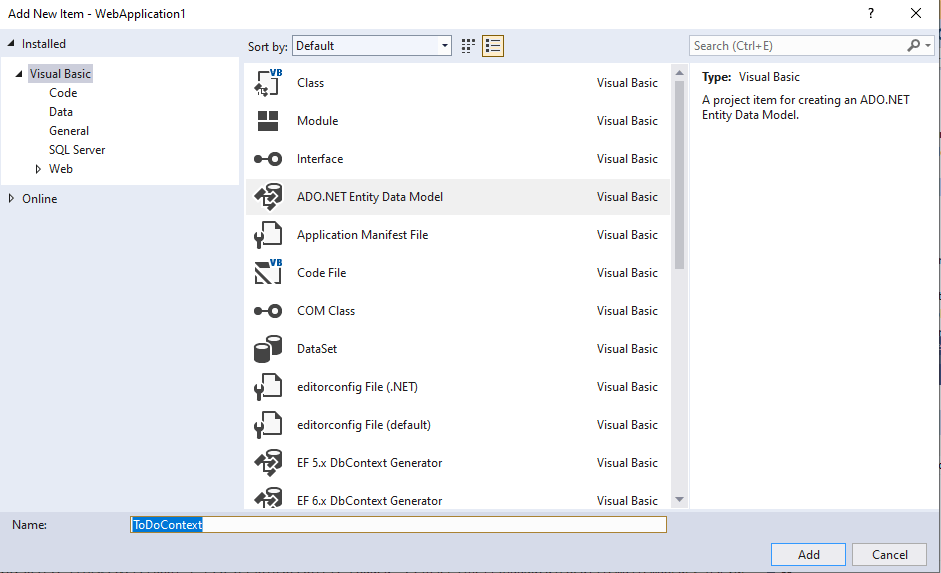Click the template list scrollbar down arrow
Screen dimensions: 941x573
click(x=679, y=499)
